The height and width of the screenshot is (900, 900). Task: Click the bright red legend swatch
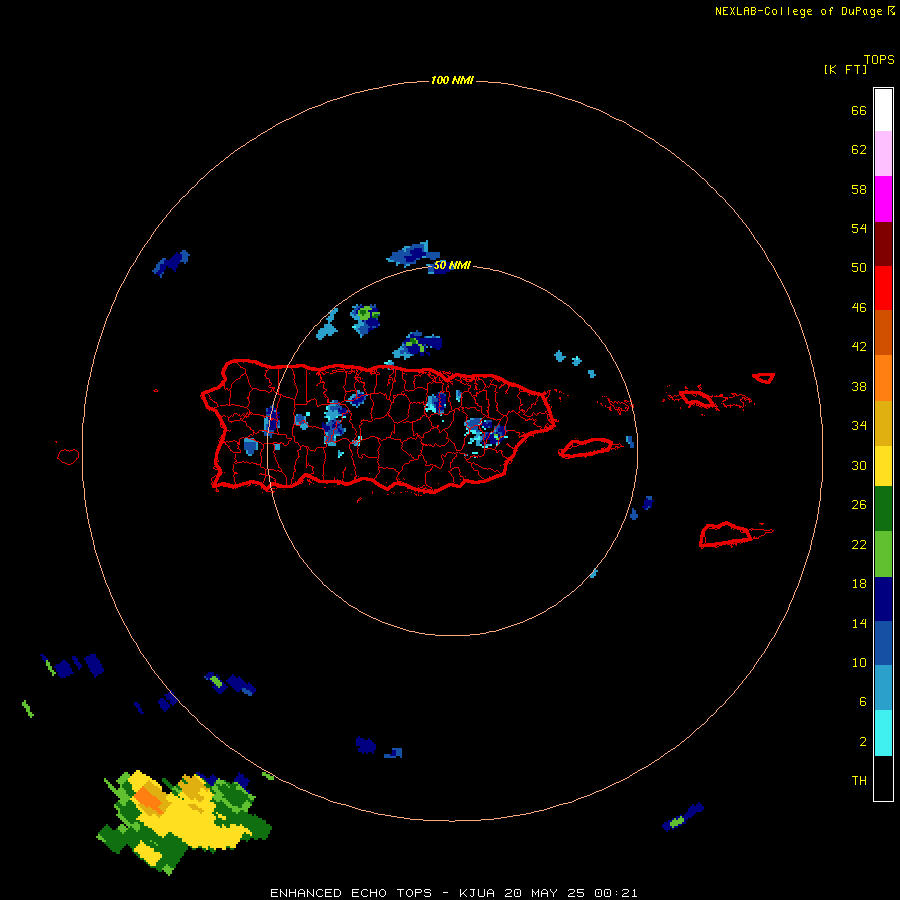883,288
